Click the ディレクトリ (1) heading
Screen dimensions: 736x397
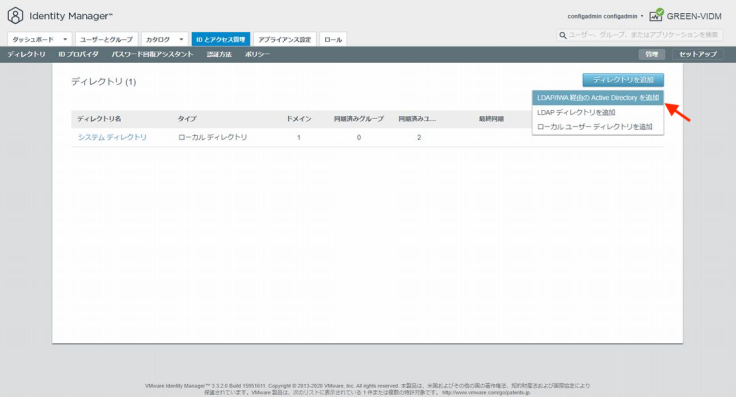coord(104,82)
